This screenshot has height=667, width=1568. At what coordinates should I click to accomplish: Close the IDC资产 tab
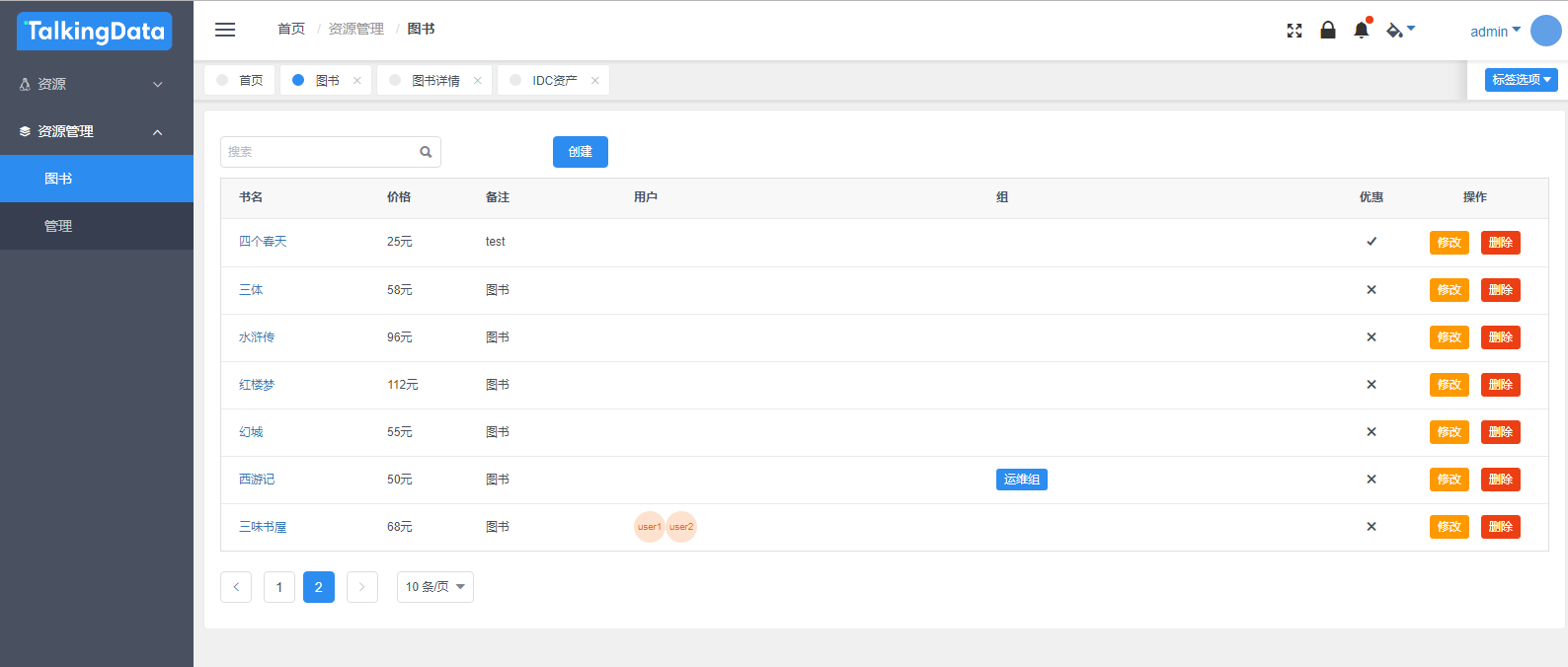pyautogui.click(x=595, y=81)
